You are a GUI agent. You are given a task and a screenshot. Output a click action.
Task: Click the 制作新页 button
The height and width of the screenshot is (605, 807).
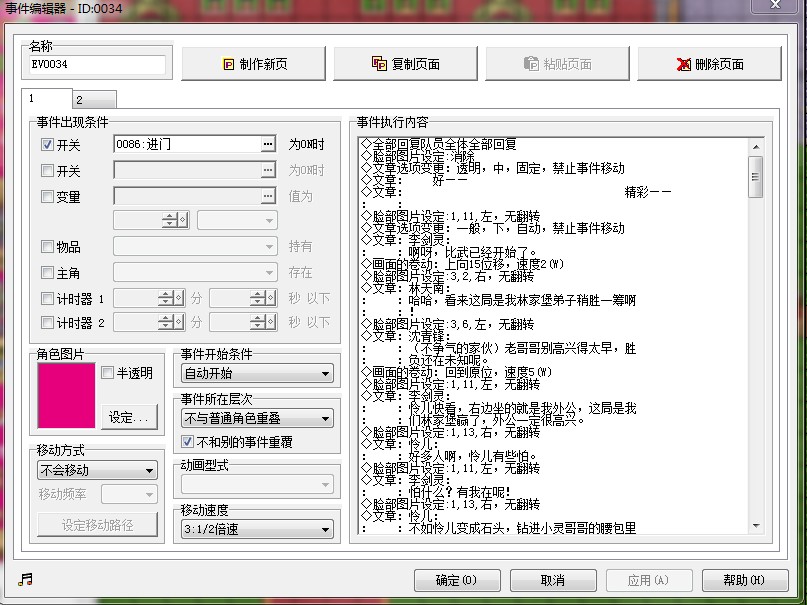(254, 64)
